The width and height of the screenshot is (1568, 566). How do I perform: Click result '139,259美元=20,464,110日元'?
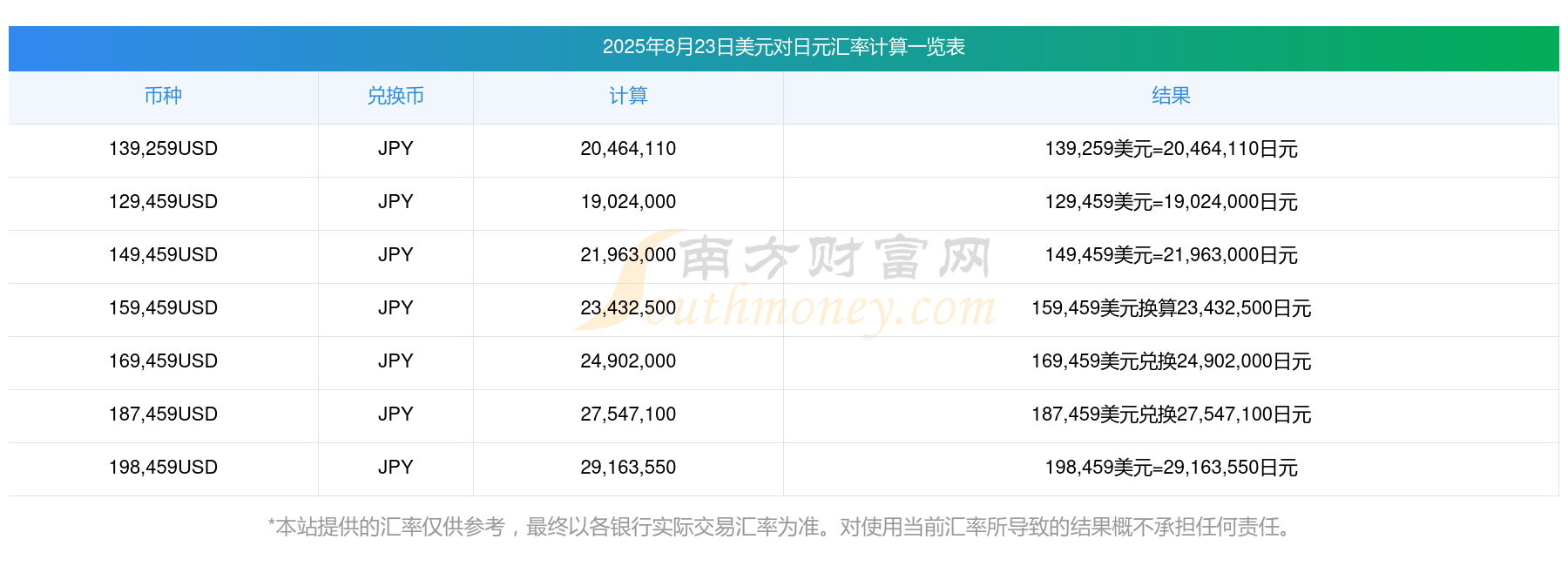tap(1171, 149)
